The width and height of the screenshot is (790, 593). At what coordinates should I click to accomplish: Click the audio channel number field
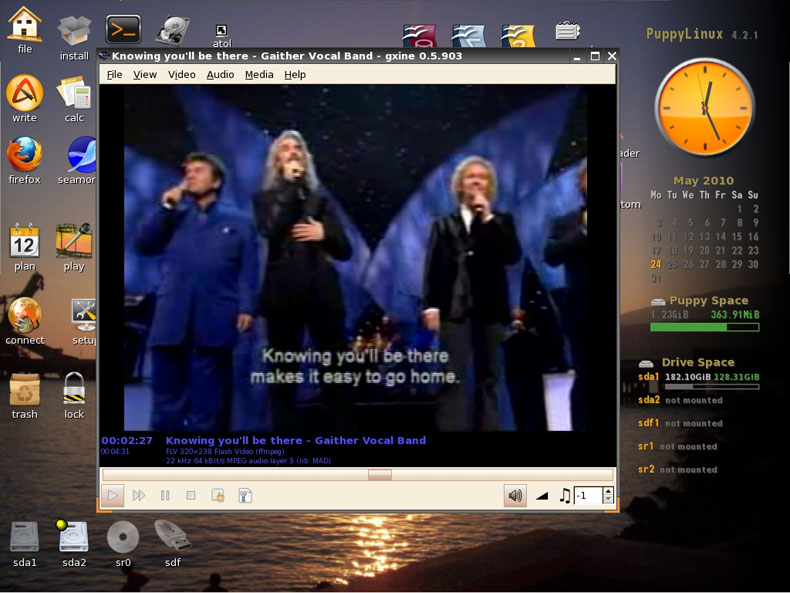(588, 496)
